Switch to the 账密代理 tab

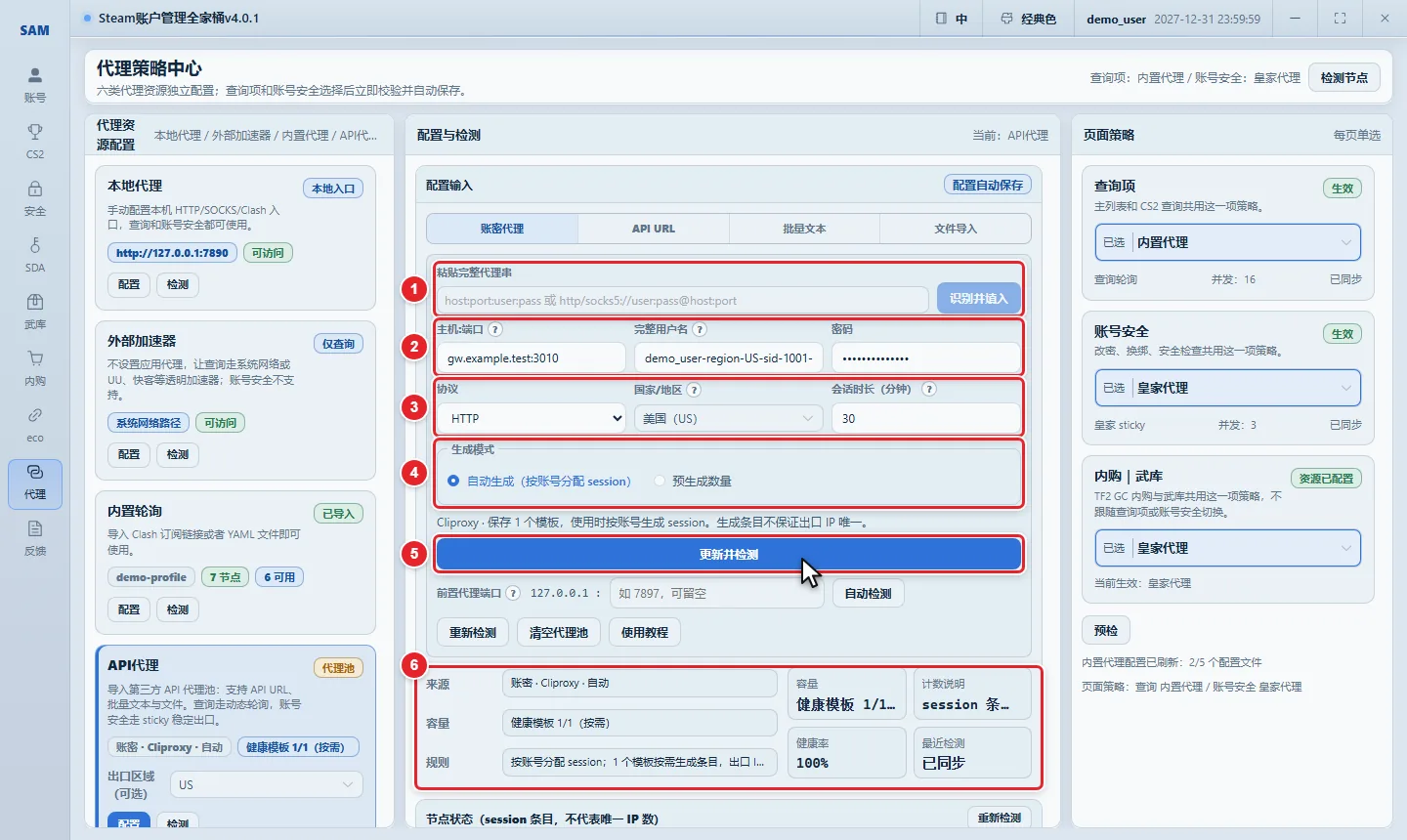click(502, 229)
